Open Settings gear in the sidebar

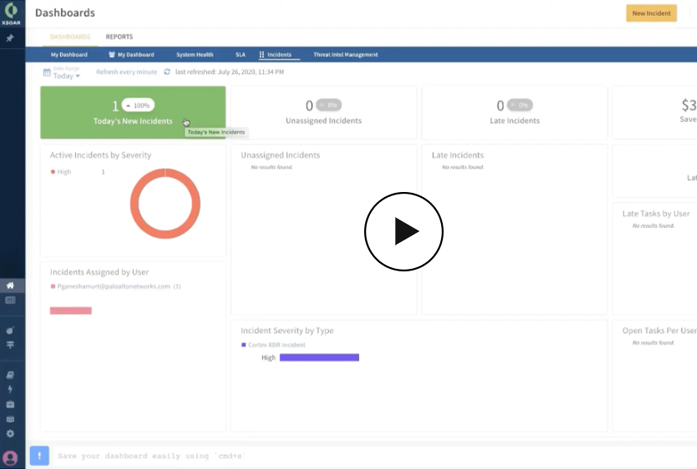coord(10,433)
